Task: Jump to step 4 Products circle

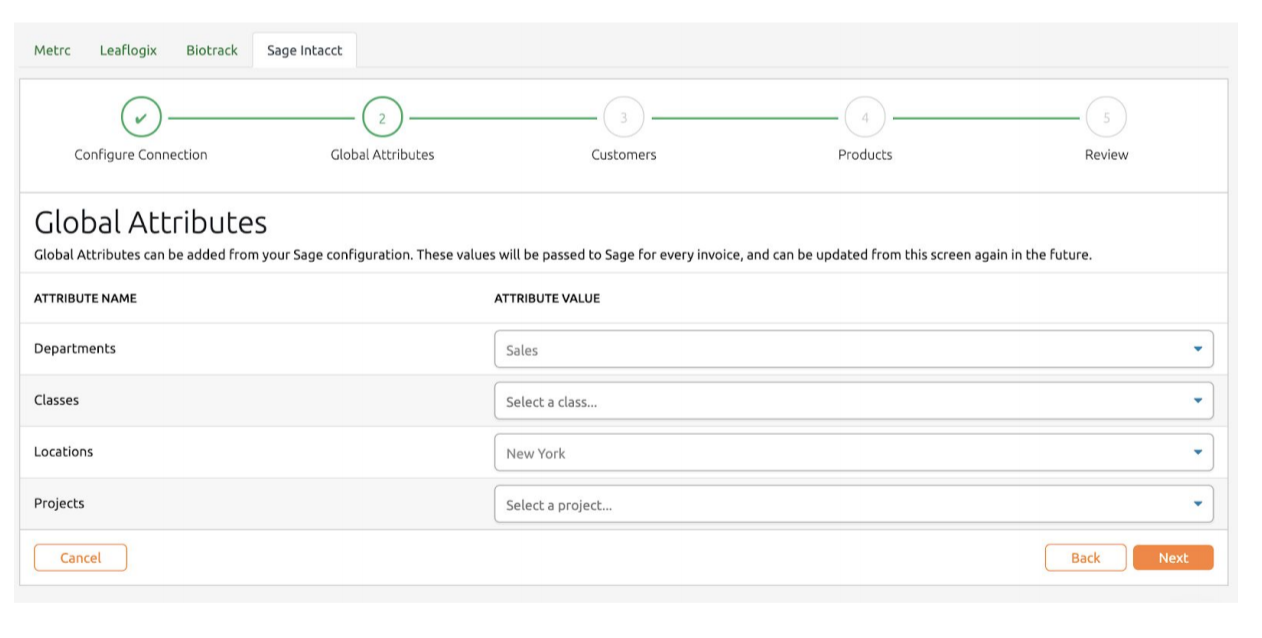Action: pos(865,117)
